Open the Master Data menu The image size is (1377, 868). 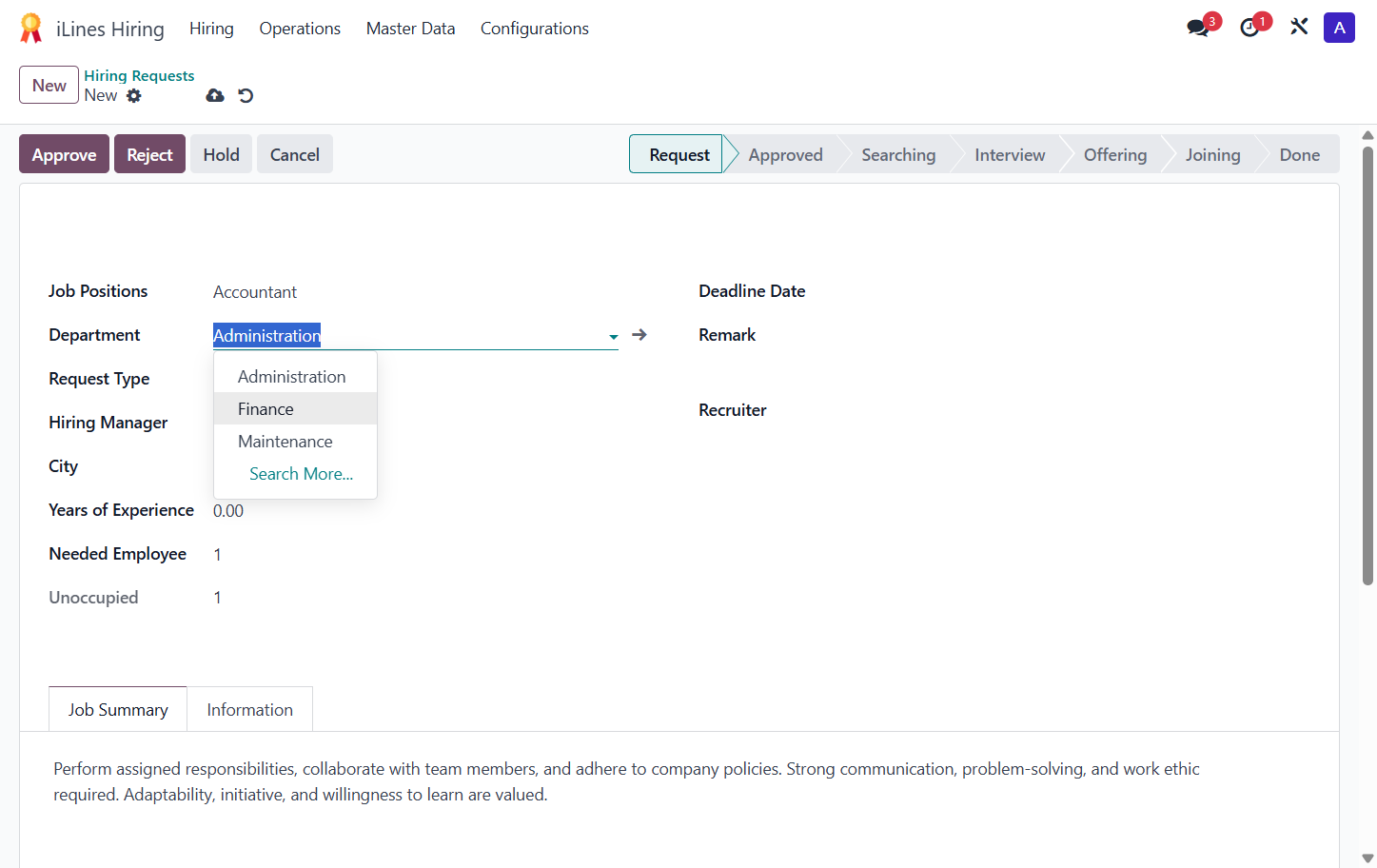(x=410, y=29)
